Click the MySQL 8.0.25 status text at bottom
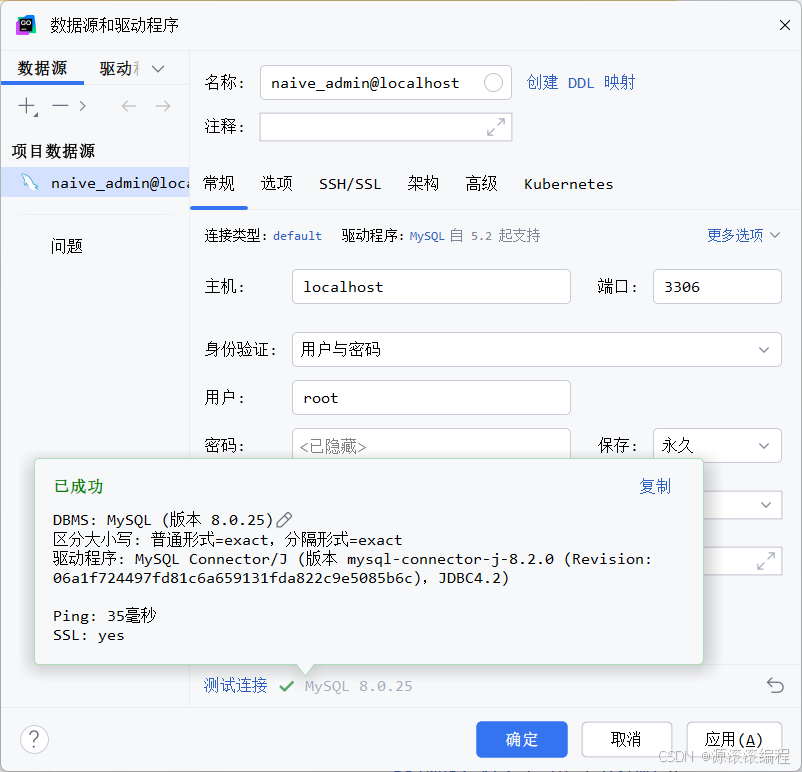Screen dimensions: 802x772 point(359,686)
